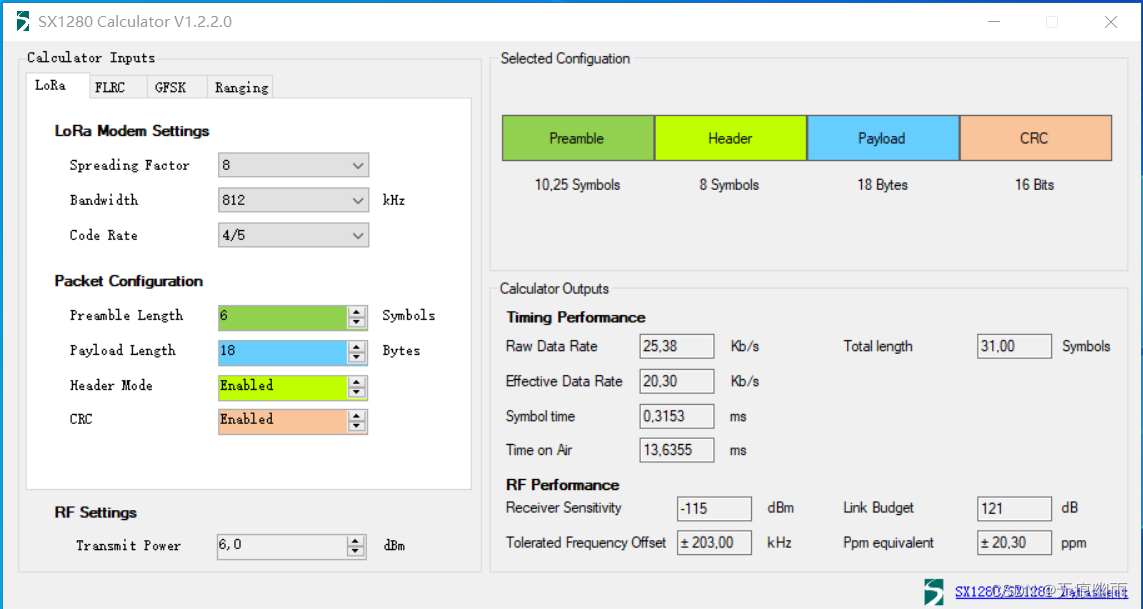Click the Preamble Length field with value 6
This screenshot has height=609, width=1143.
click(283, 317)
